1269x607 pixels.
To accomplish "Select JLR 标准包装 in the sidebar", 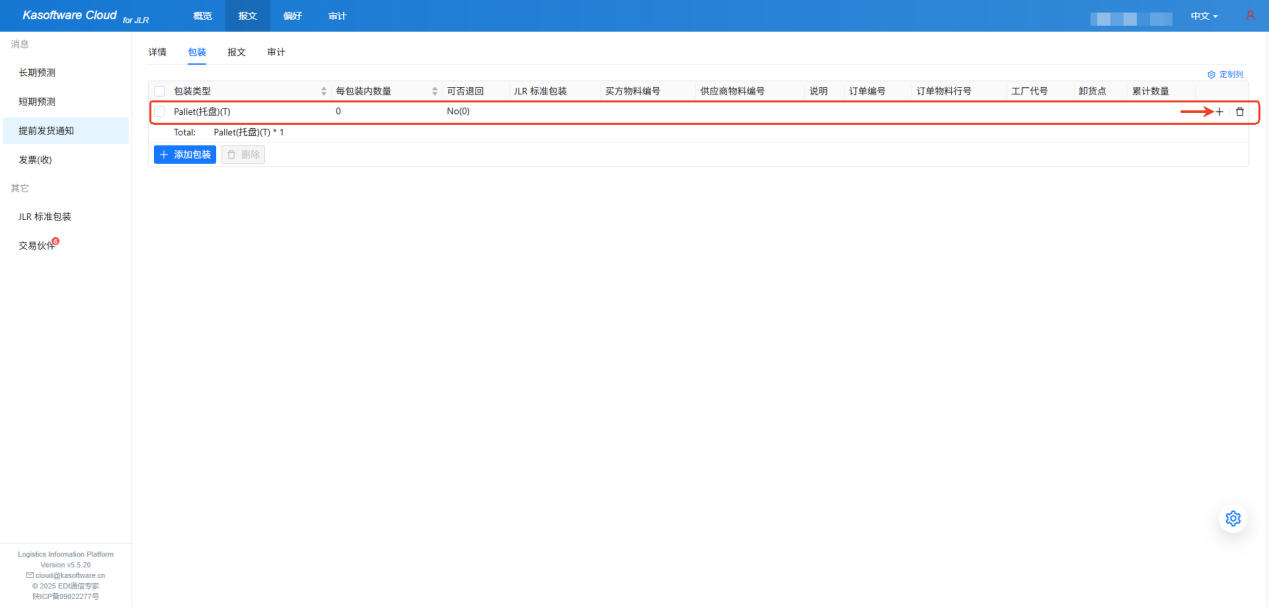I will tap(45, 217).
